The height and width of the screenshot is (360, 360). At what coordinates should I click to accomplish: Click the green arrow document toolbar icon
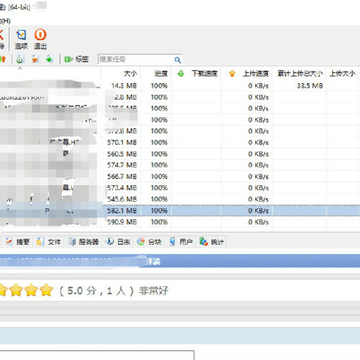pyautogui.click(x=49, y=59)
